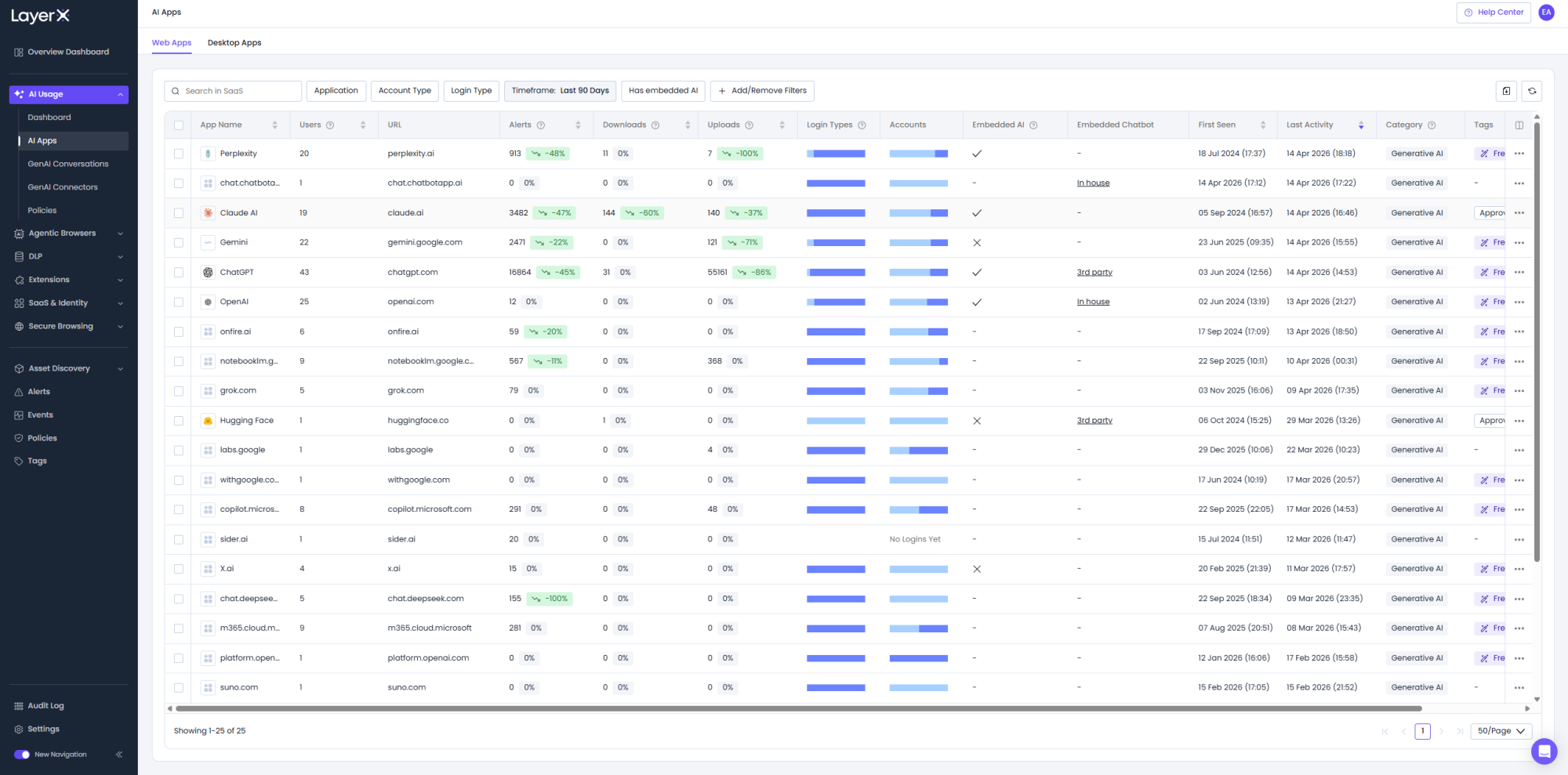The width and height of the screenshot is (1568, 775).
Task: Check the Hugging Face row checkbox
Action: click(179, 421)
